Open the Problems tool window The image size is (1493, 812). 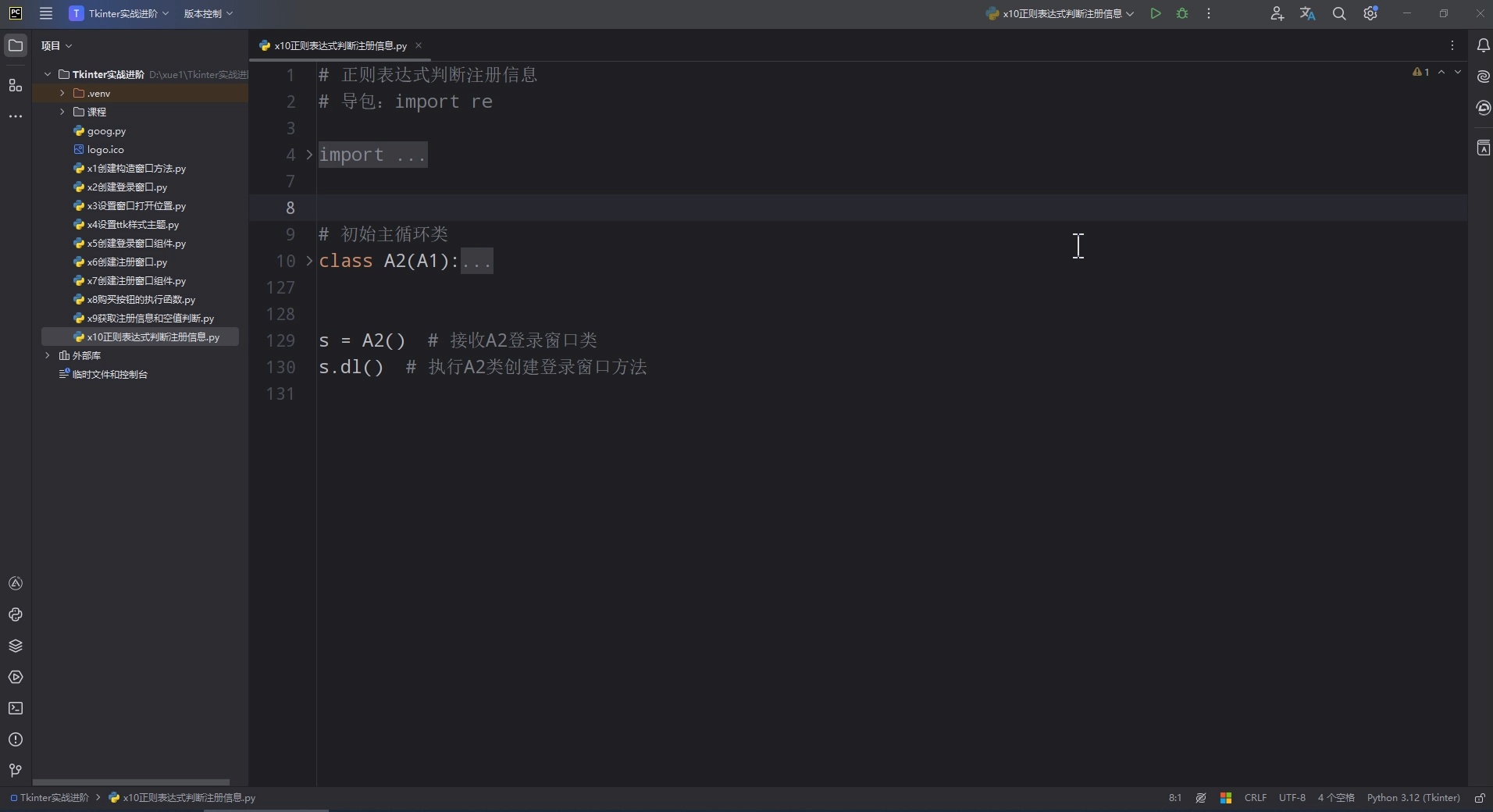(15, 740)
